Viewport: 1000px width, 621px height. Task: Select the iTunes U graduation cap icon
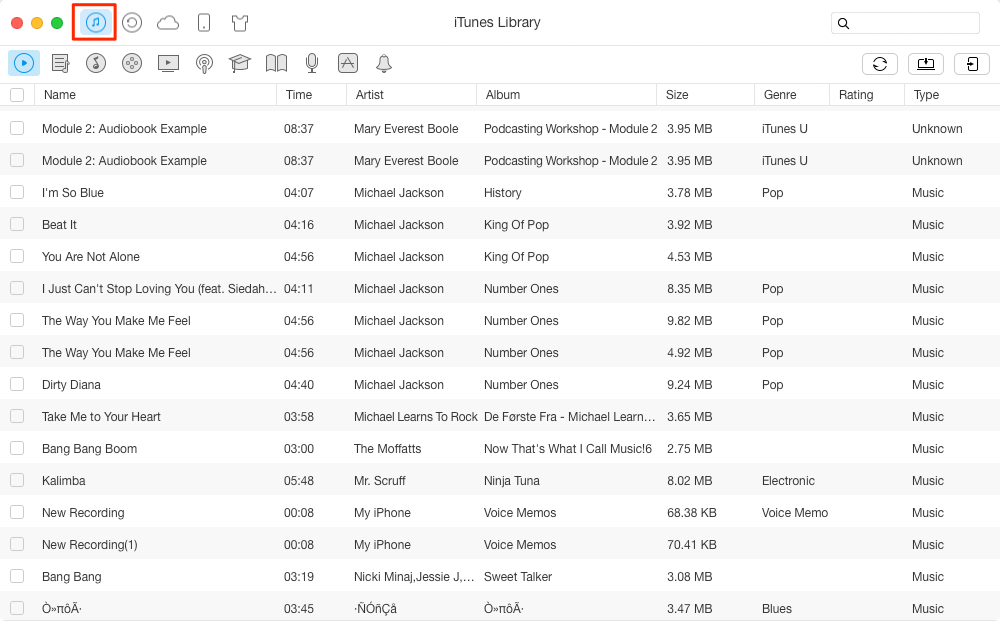240,63
